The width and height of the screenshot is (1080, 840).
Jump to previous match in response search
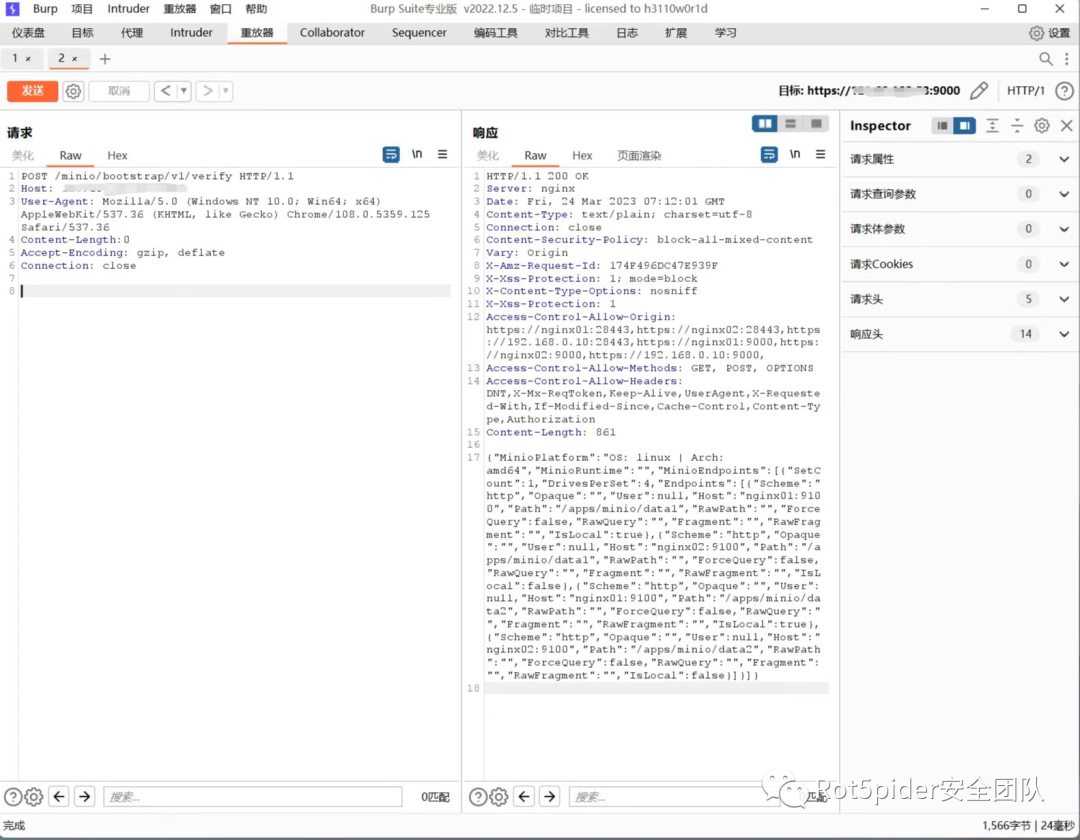(x=524, y=797)
